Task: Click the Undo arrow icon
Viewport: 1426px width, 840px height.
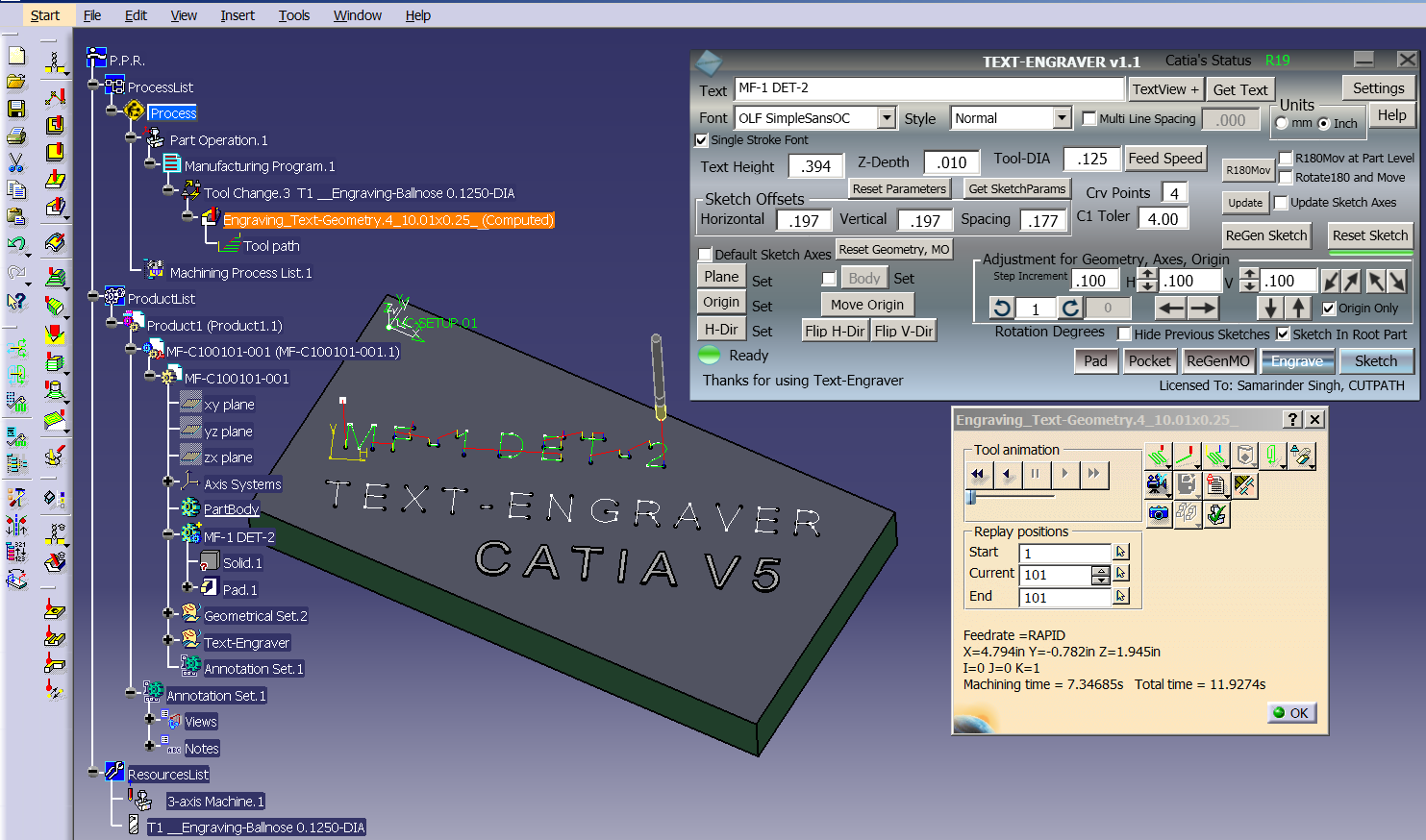Action: pos(16,244)
